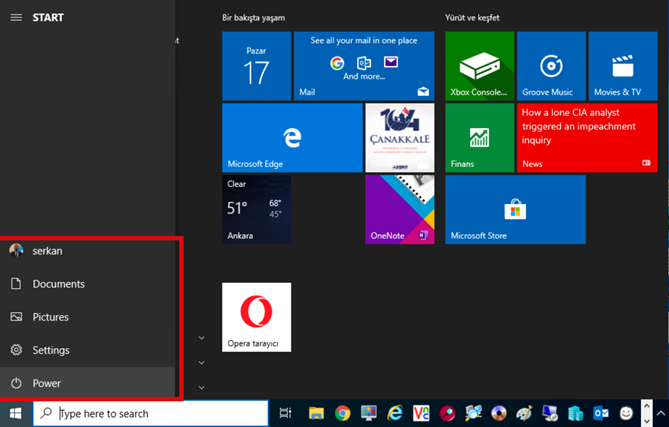669x427 pixels.
Task: Click the hamburger menu icon next to START
Action: (16, 17)
